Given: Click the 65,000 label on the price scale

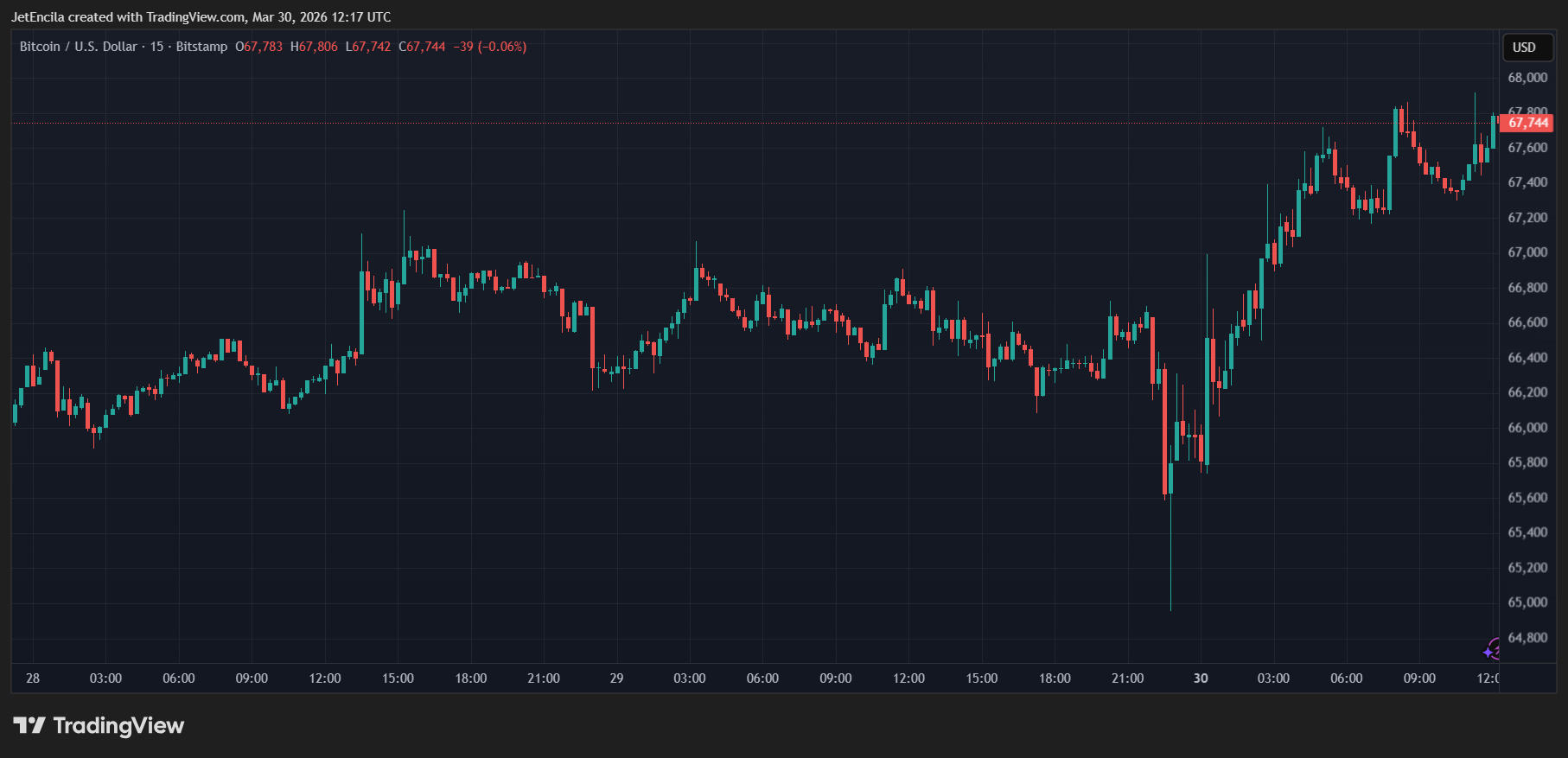Looking at the screenshot, I should 1527,602.
